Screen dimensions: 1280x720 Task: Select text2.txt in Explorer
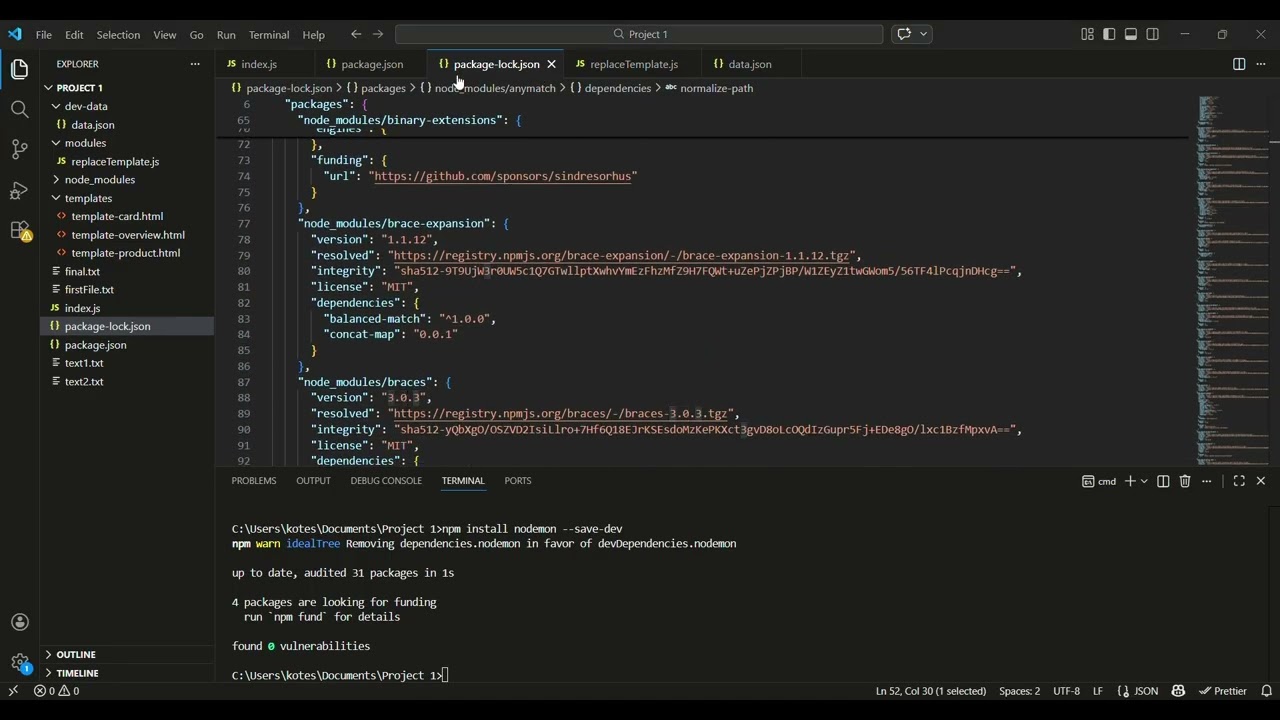coord(84,382)
